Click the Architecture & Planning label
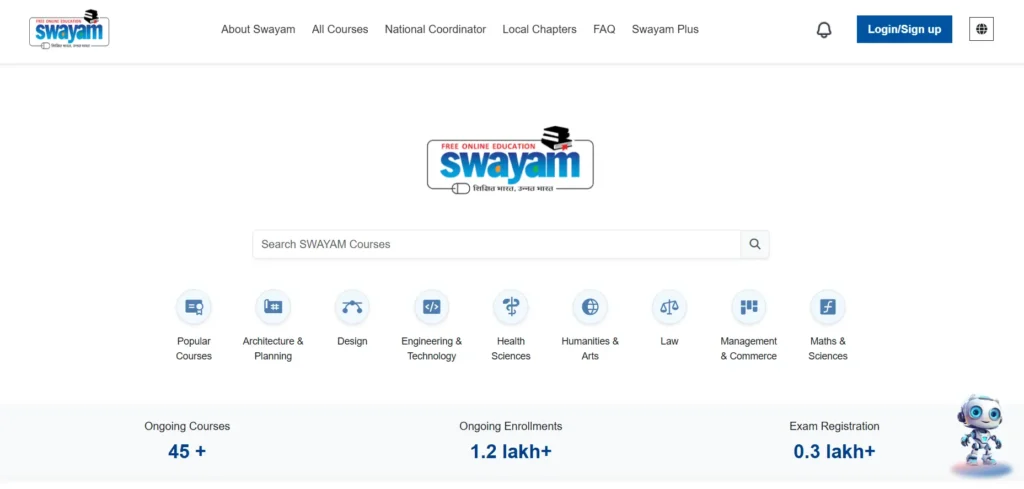 273,349
